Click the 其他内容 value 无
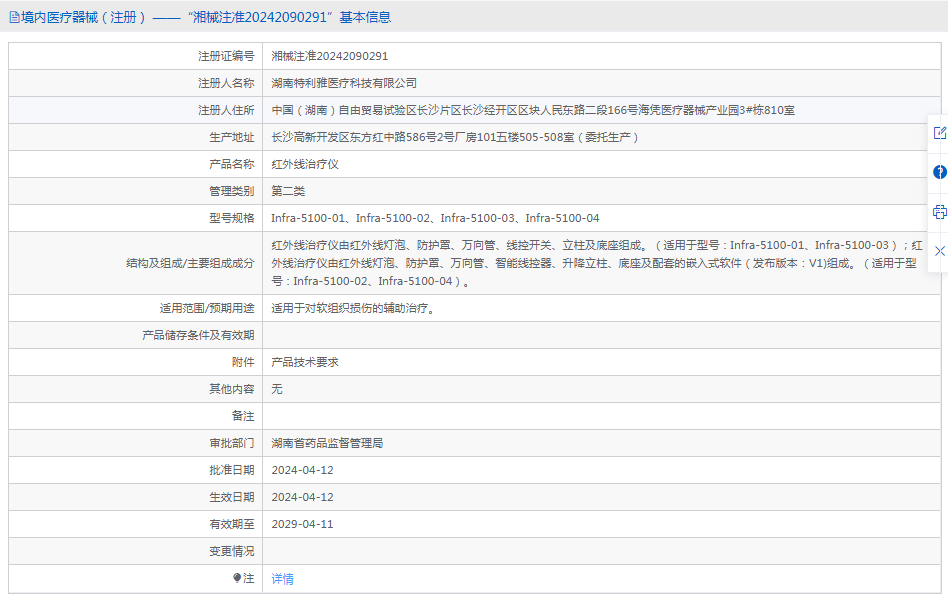The height and width of the screenshot is (601, 948). [x=277, y=389]
